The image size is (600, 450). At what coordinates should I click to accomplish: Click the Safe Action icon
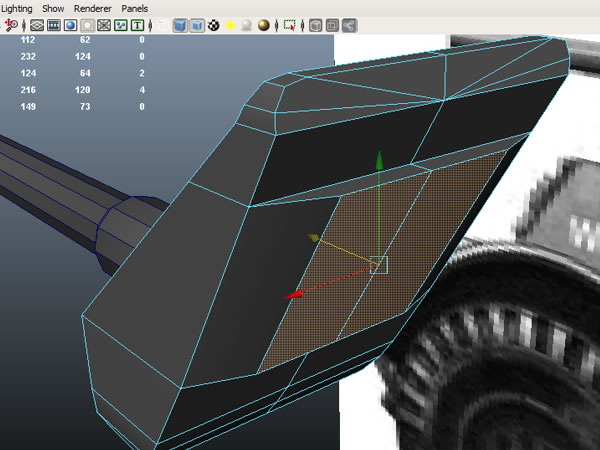[x=120, y=25]
